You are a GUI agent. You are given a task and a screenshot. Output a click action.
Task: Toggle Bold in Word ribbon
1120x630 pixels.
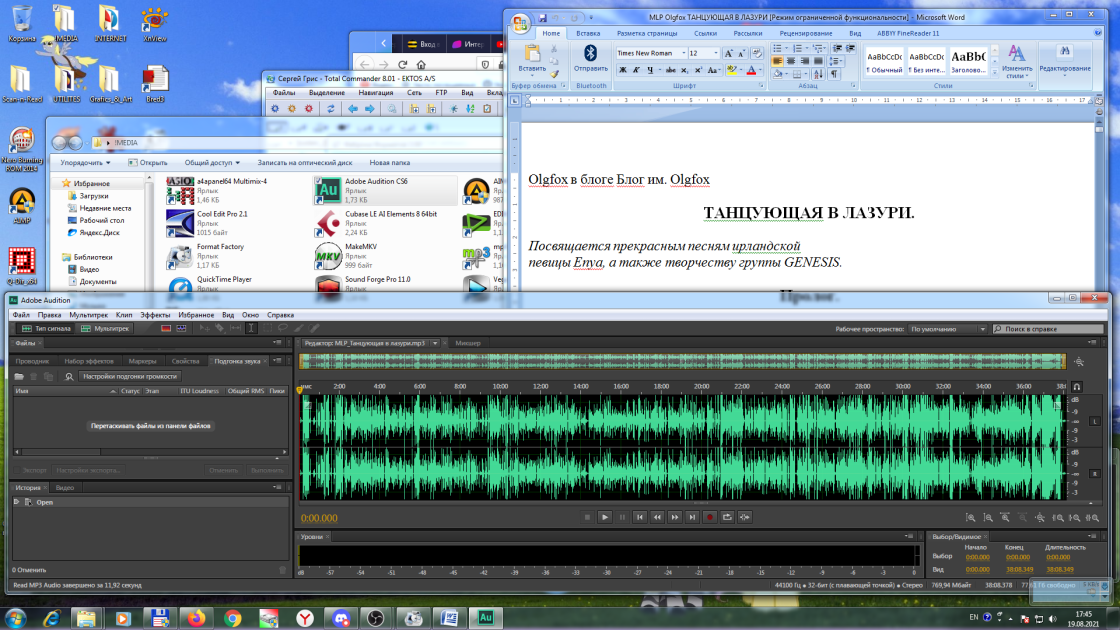pyautogui.click(x=622, y=70)
